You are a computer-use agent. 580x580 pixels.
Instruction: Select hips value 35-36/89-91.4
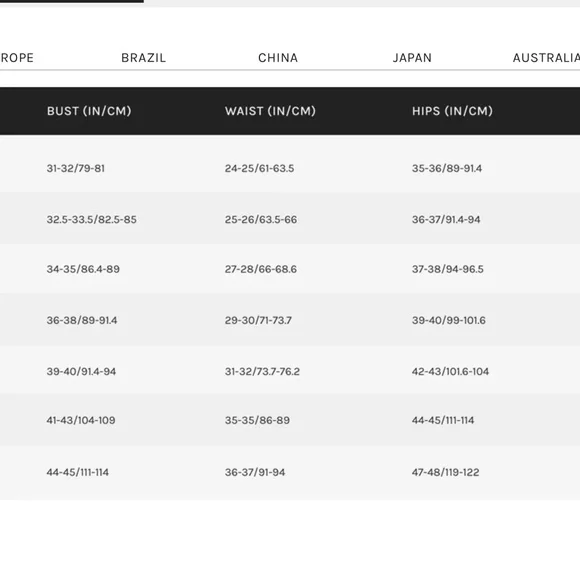pyautogui.click(x=447, y=168)
